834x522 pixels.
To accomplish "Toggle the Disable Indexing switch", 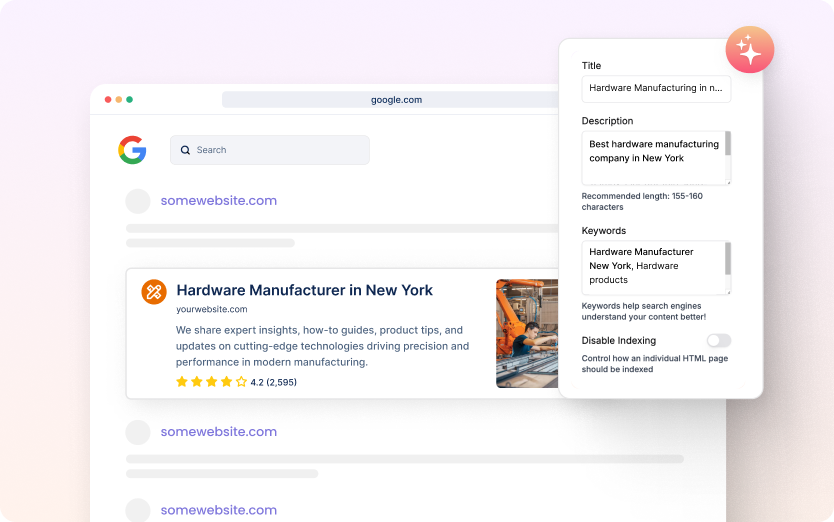I will tap(718, 341).
